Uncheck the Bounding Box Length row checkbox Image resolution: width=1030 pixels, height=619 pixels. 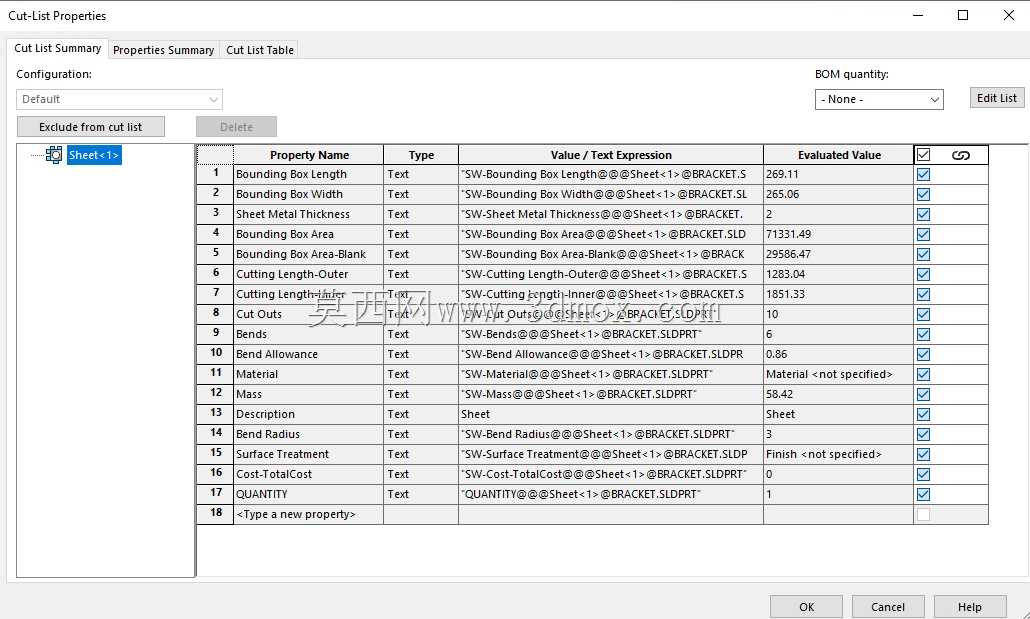click(924, 175)
